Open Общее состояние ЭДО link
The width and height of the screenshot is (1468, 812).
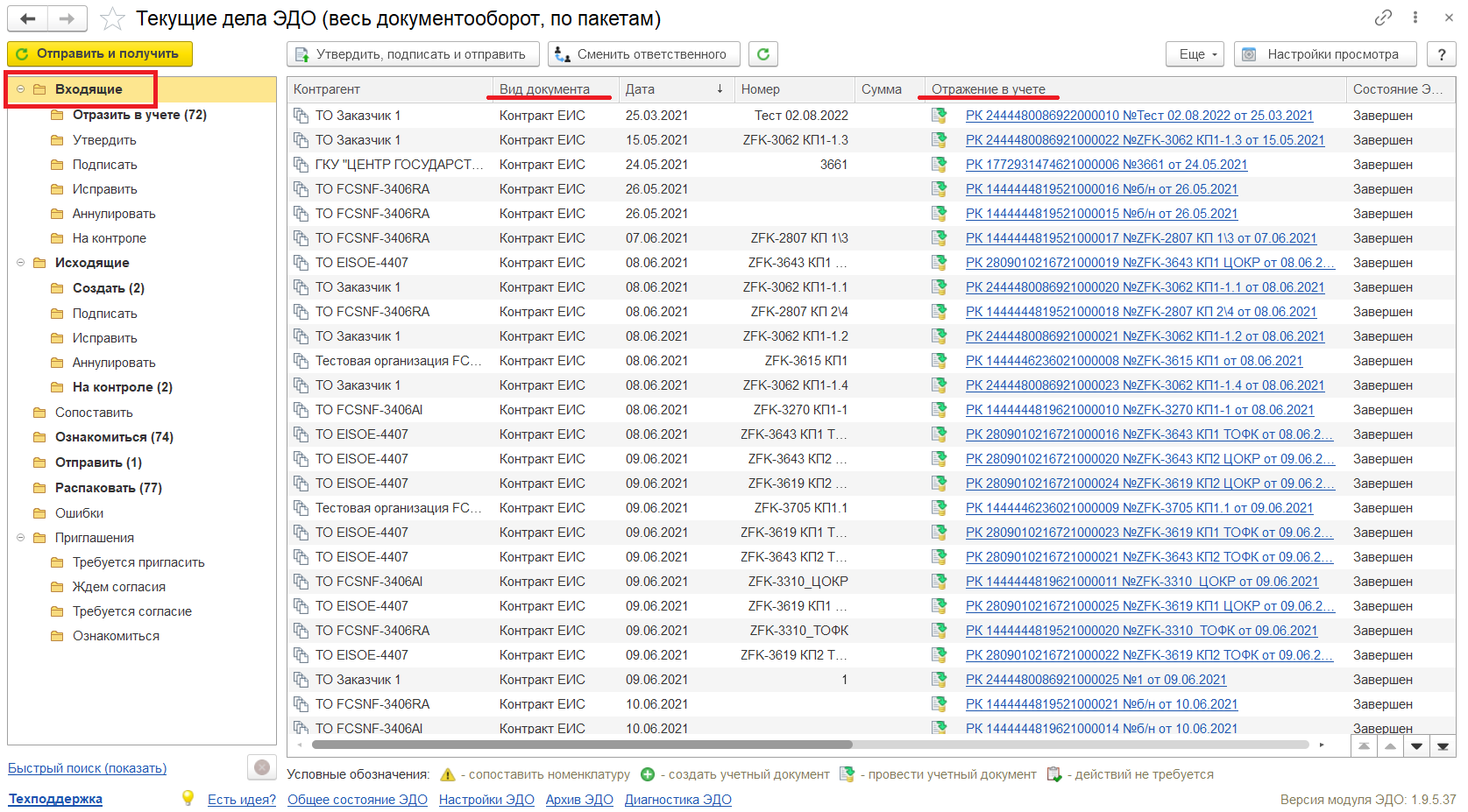tap(358, 800)
